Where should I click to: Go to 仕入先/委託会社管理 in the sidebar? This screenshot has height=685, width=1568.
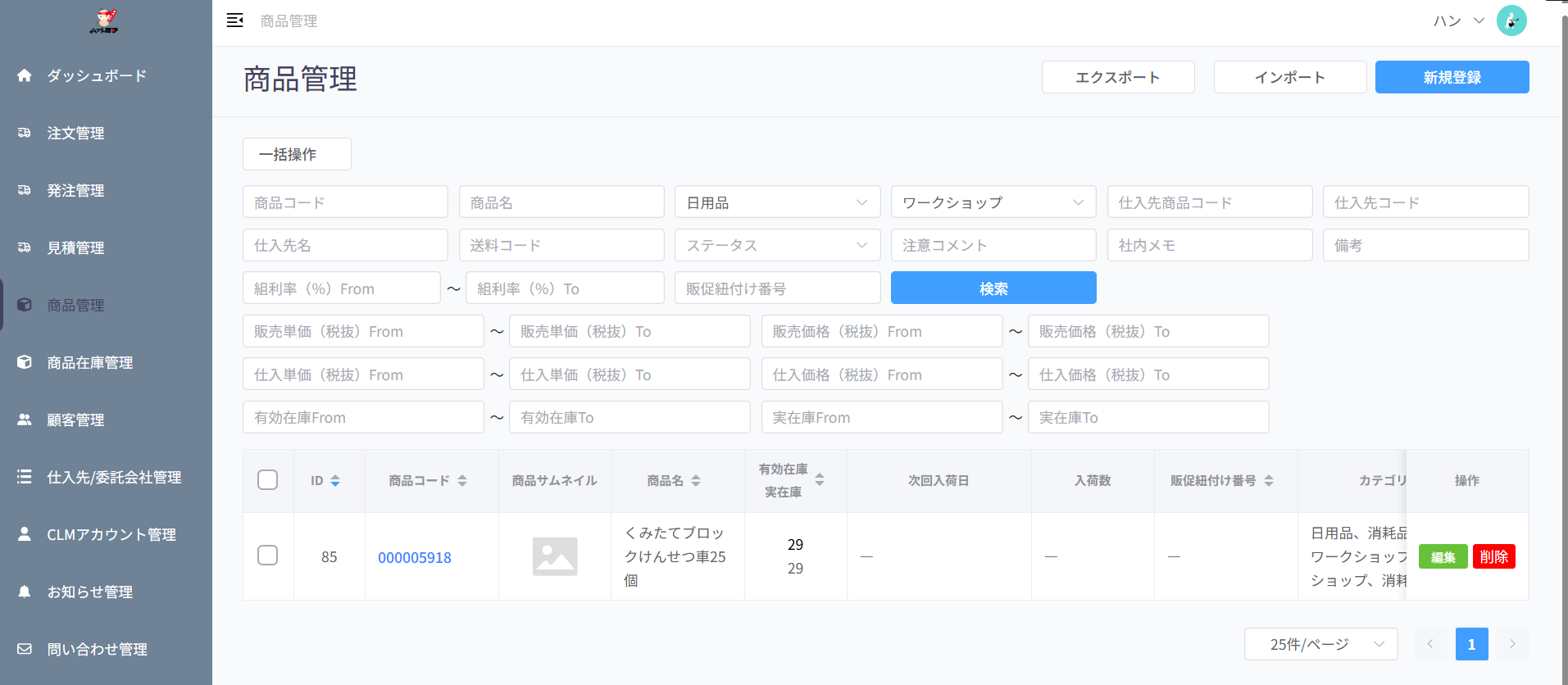click(114, 477)
